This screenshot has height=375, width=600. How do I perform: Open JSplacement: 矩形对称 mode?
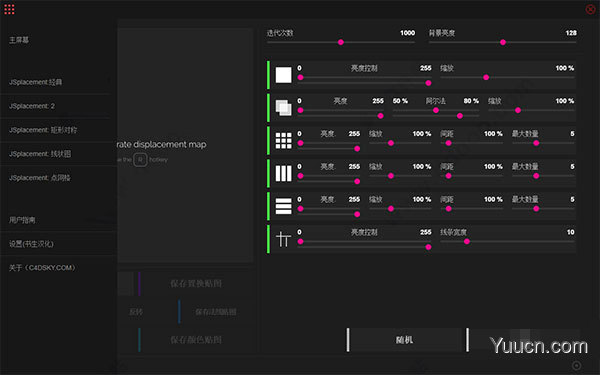[43, 130]
